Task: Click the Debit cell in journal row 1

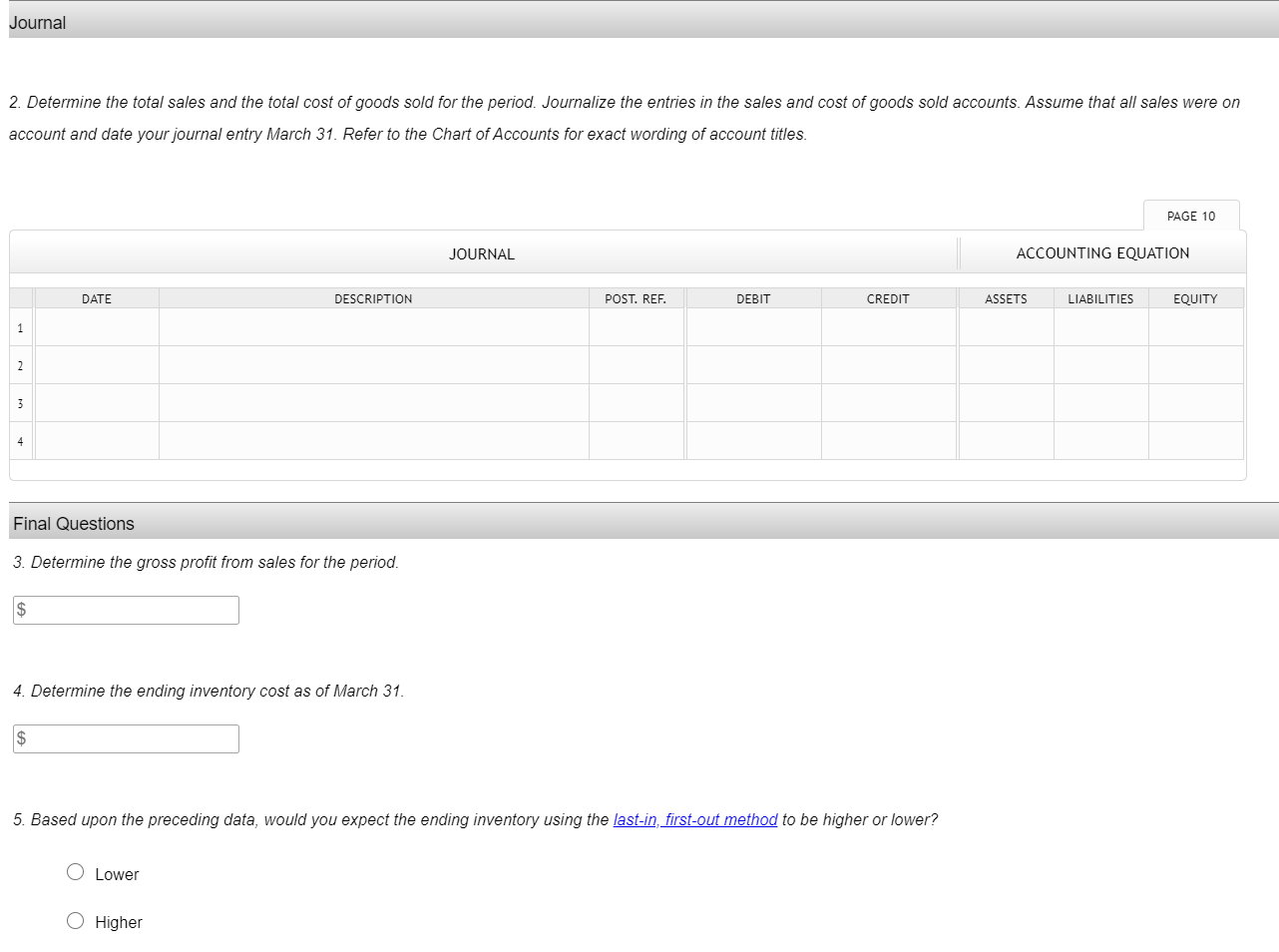Action: 753,327
